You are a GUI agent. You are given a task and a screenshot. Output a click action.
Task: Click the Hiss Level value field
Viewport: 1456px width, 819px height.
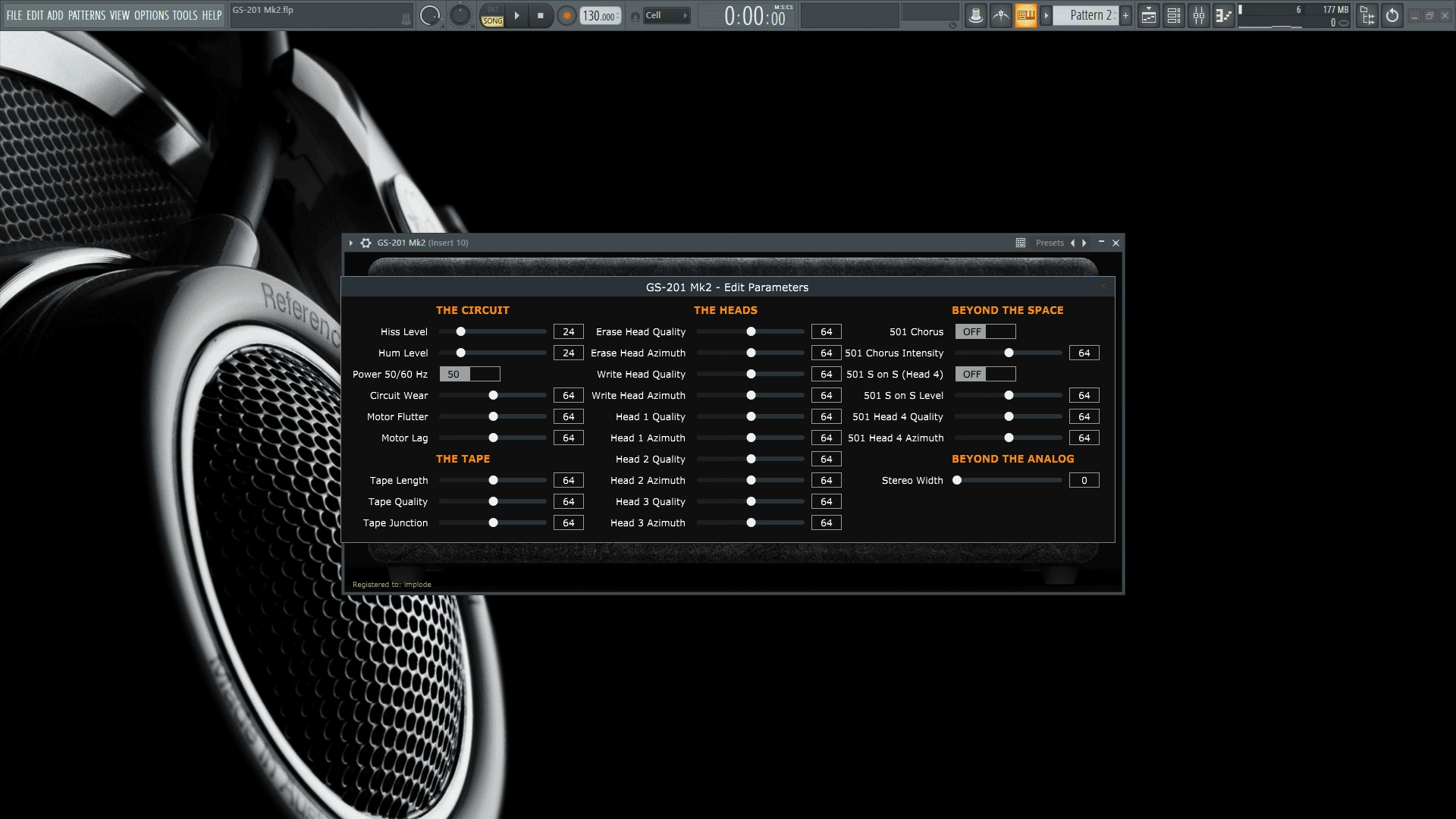tap(568, 331)
